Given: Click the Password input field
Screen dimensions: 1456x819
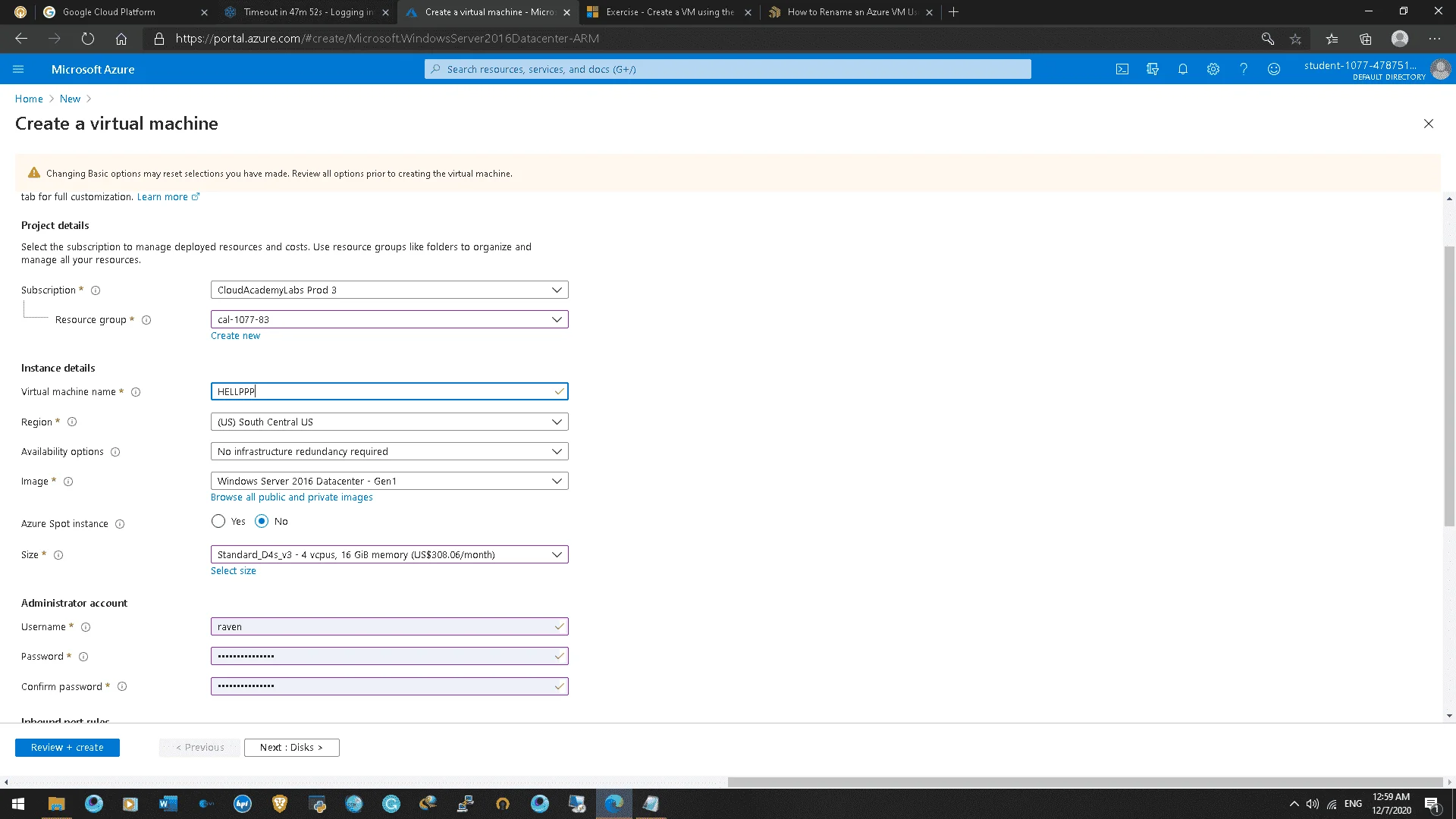Looking at the screenshot, I should coord(389,656).
